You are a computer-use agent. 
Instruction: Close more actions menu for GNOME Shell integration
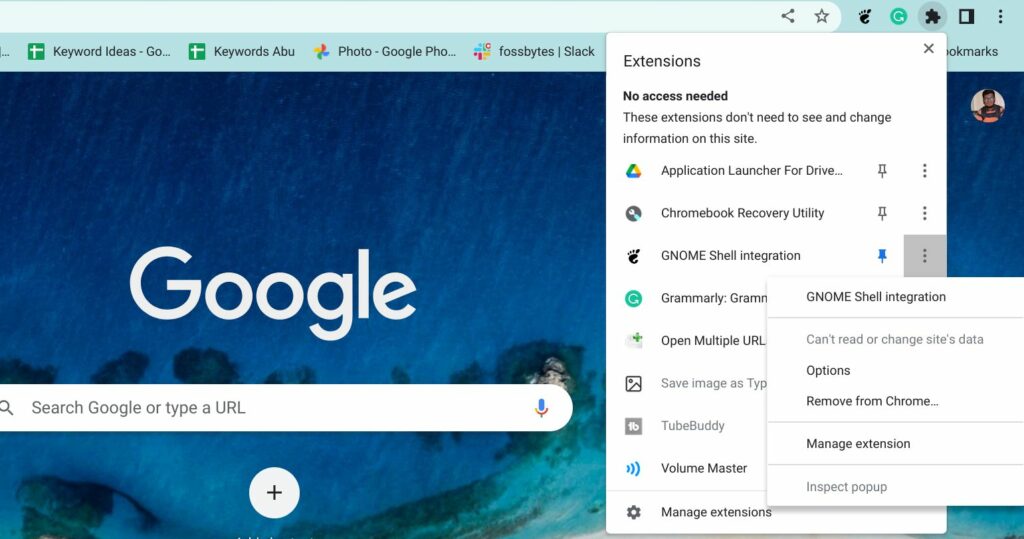point(924,255)
